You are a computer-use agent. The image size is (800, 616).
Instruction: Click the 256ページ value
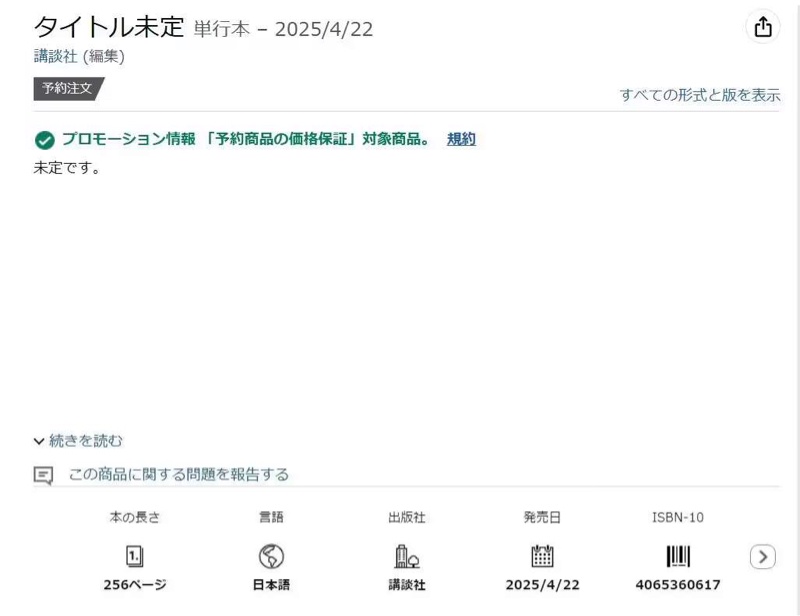(x=135, y=585)
